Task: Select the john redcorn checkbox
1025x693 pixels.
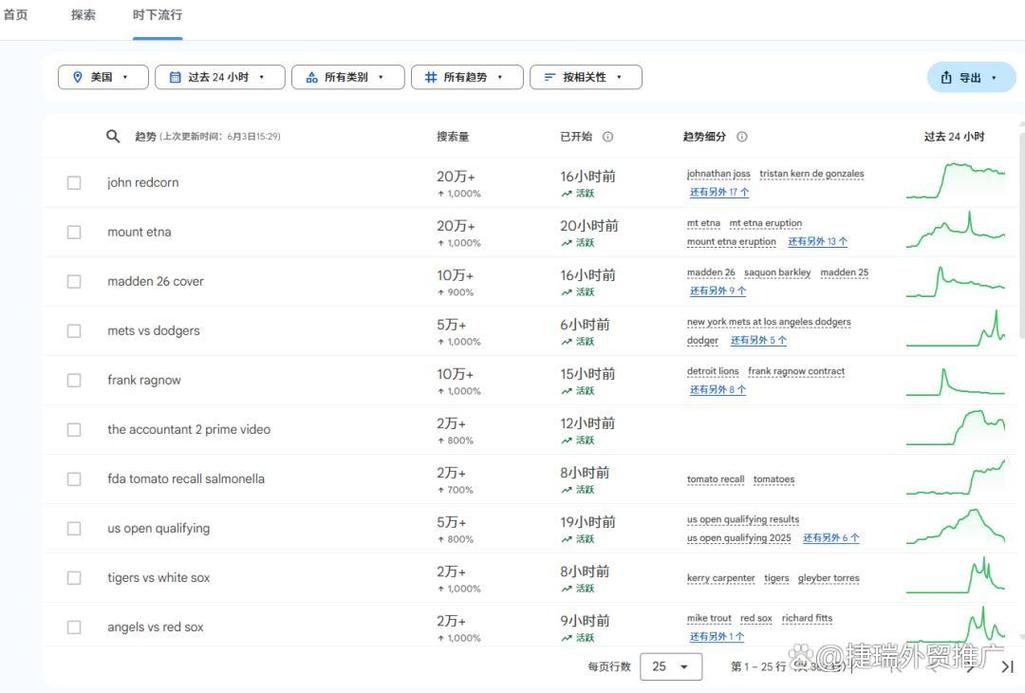Action: click(74, 182)
